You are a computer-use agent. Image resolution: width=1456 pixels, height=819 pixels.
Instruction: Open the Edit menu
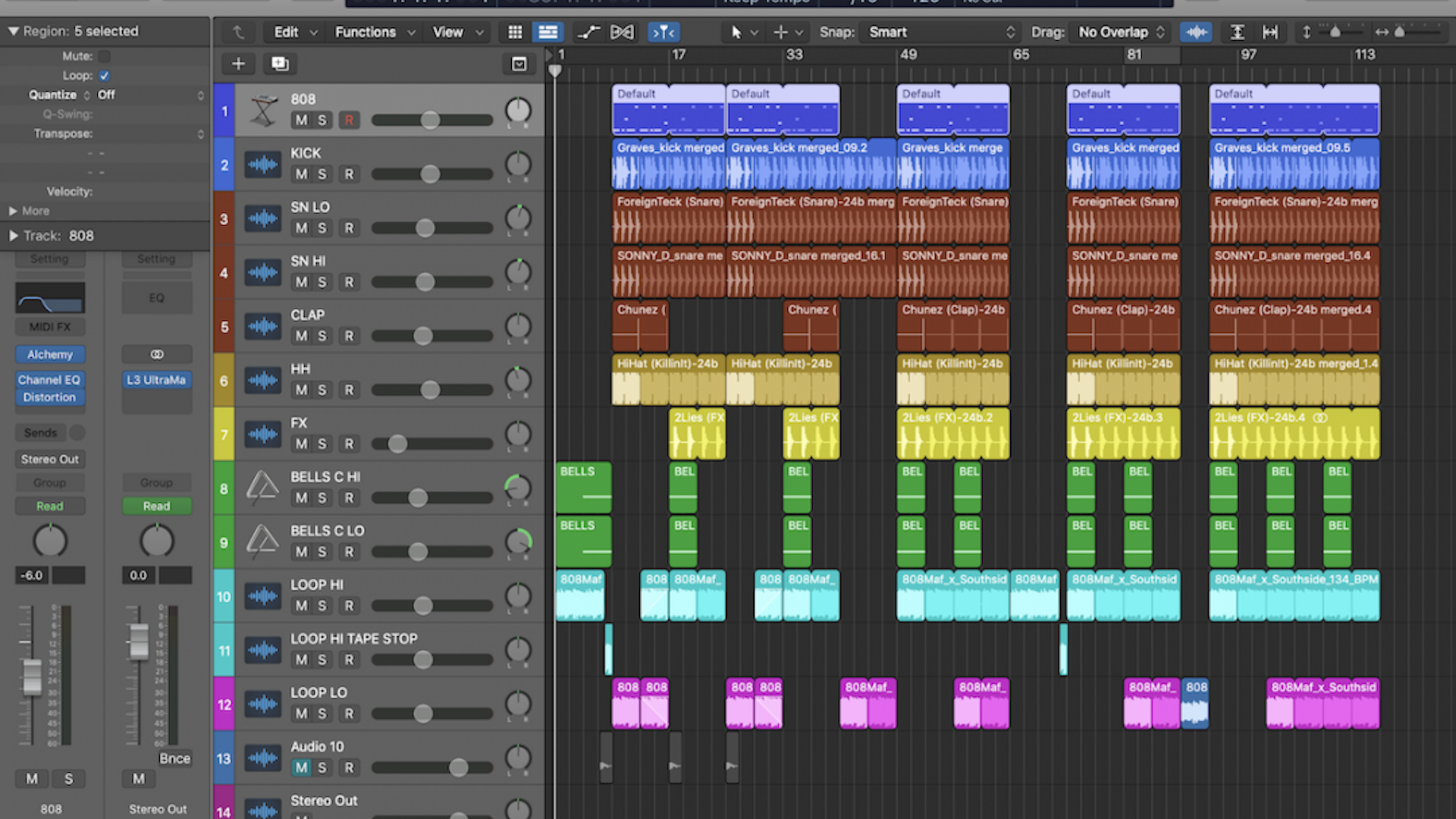pos(295,32)
